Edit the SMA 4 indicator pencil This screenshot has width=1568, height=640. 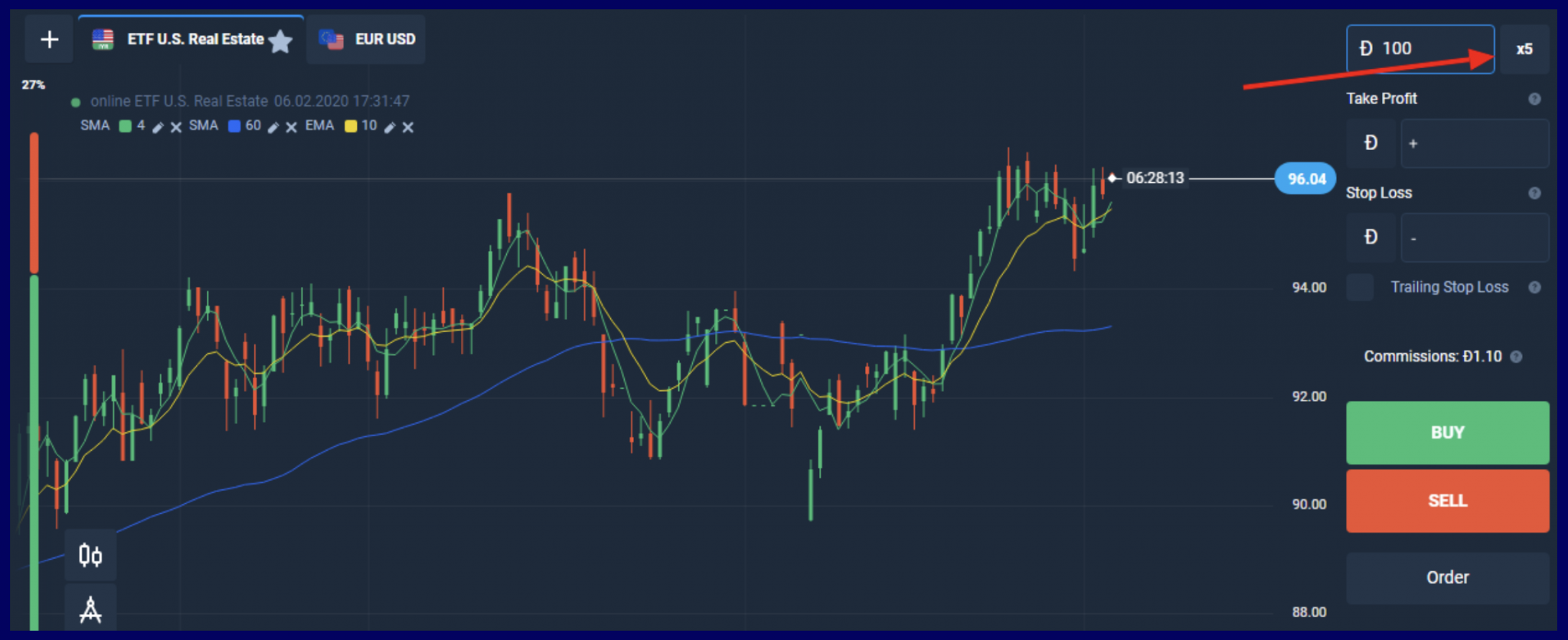(x=158, y=127)
